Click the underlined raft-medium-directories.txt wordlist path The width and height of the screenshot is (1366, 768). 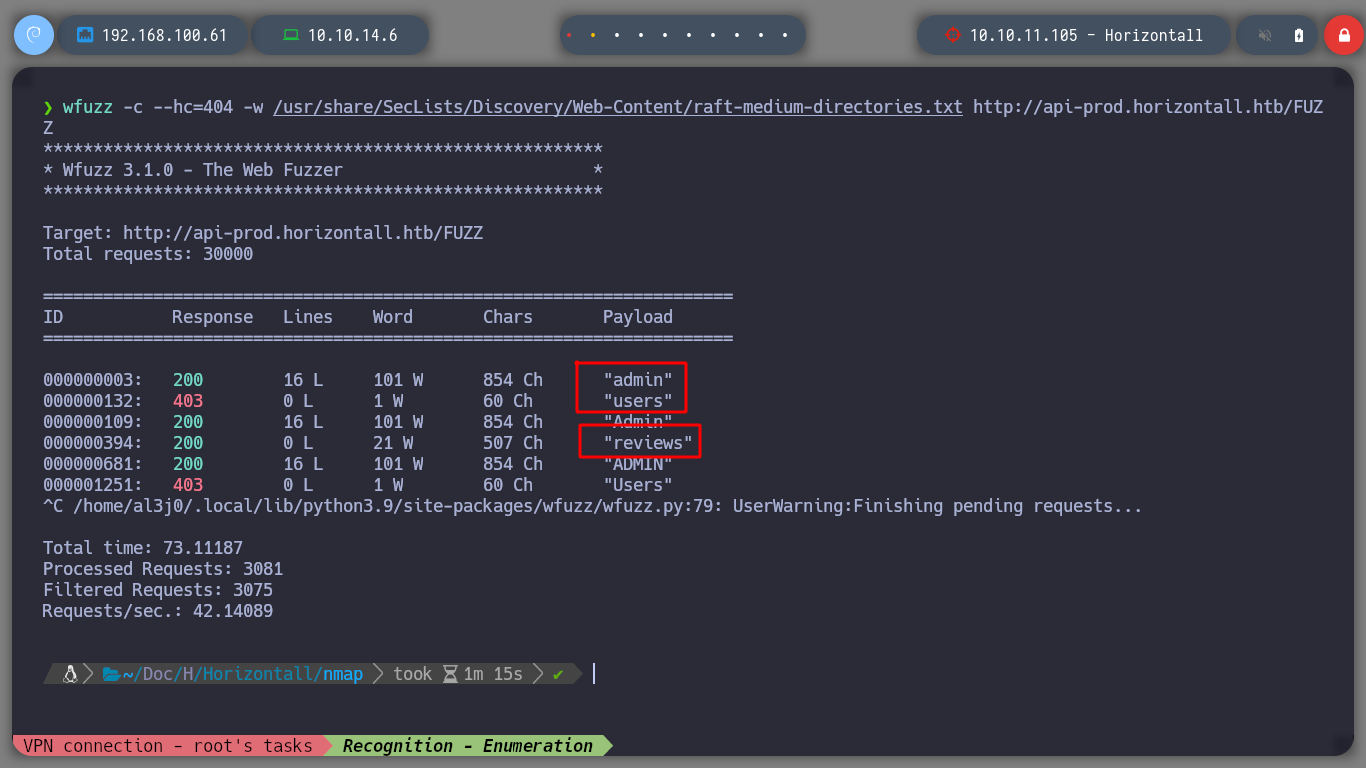(x=618, y=107)
